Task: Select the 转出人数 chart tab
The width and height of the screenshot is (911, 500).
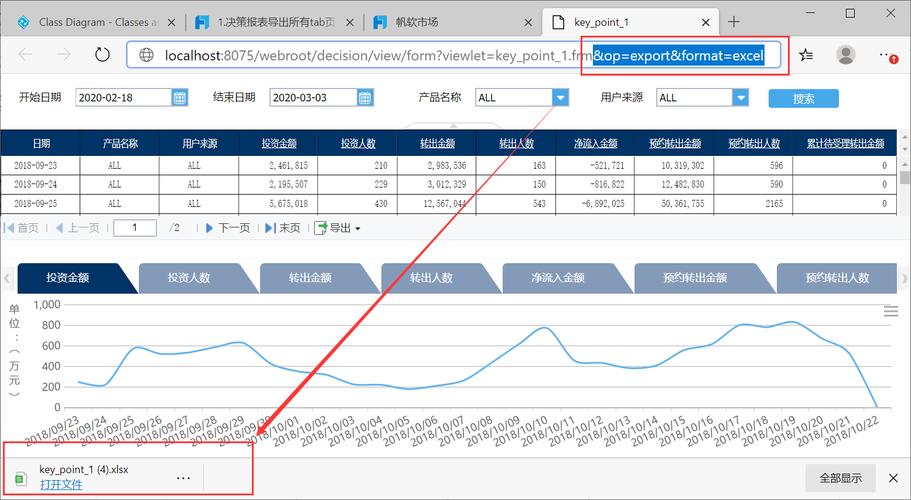Action: tap(431, 278)
